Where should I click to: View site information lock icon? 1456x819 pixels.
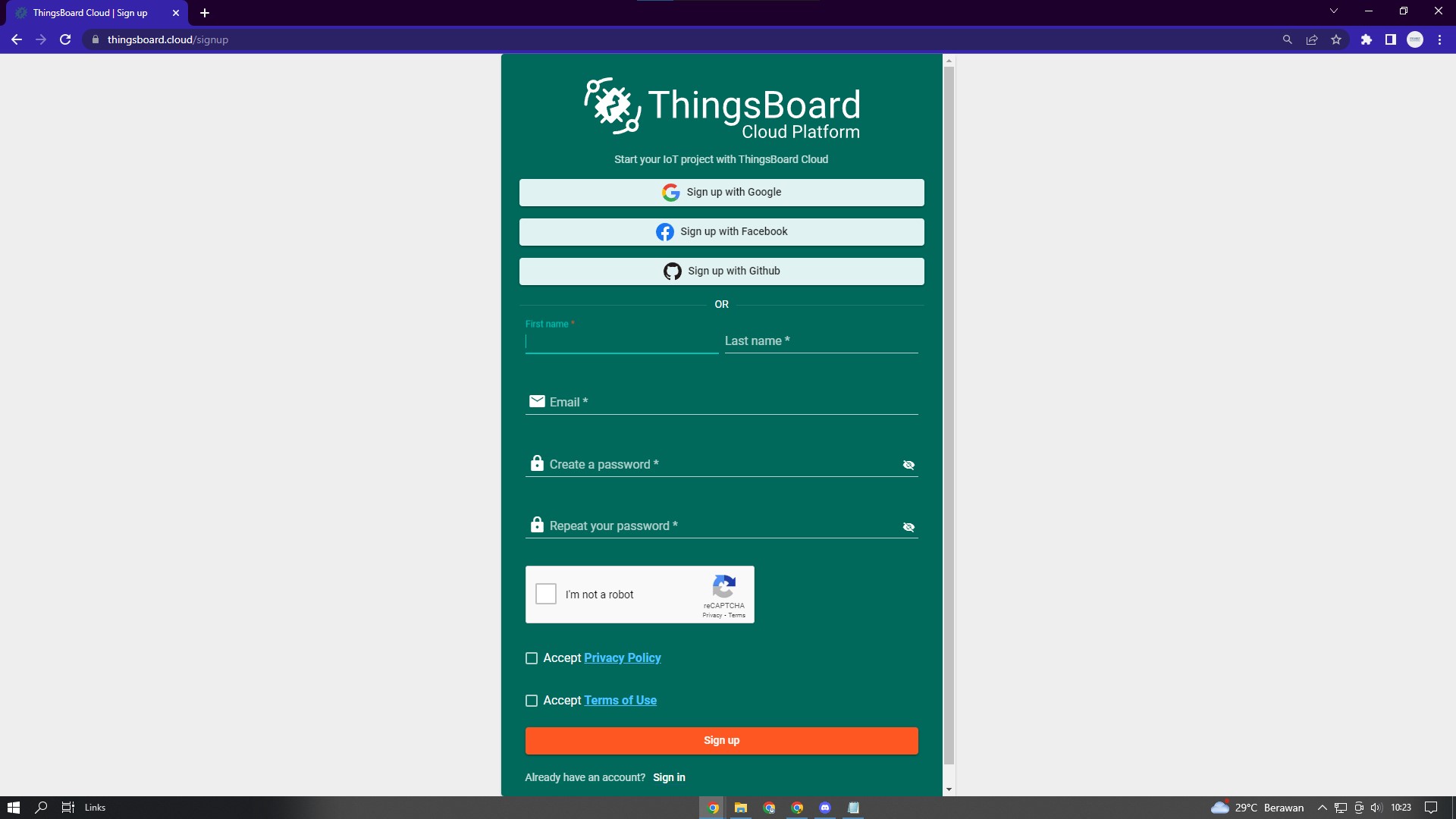coord(95,39)
